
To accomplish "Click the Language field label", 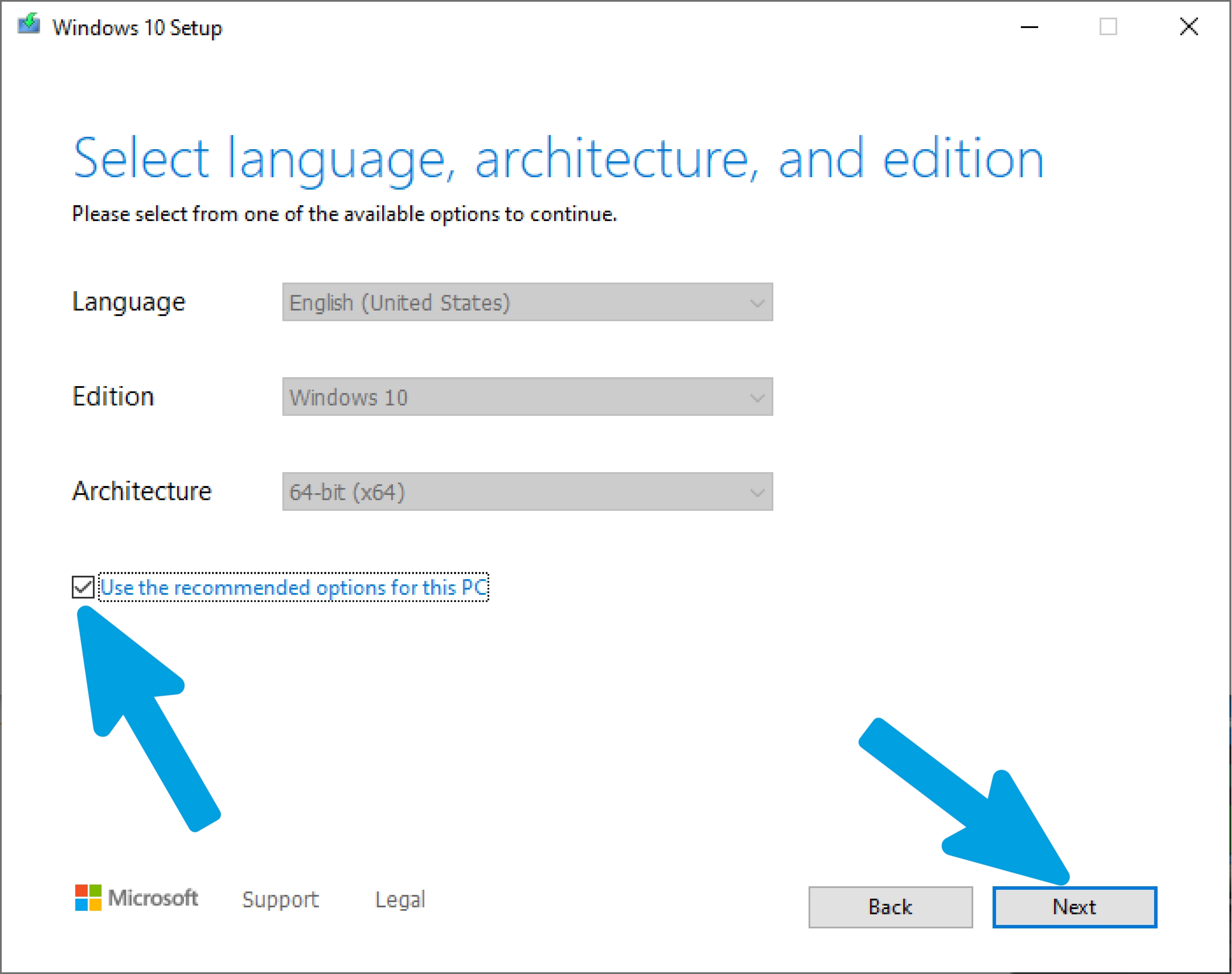I will pyautogui.click(x=129, y=302).
